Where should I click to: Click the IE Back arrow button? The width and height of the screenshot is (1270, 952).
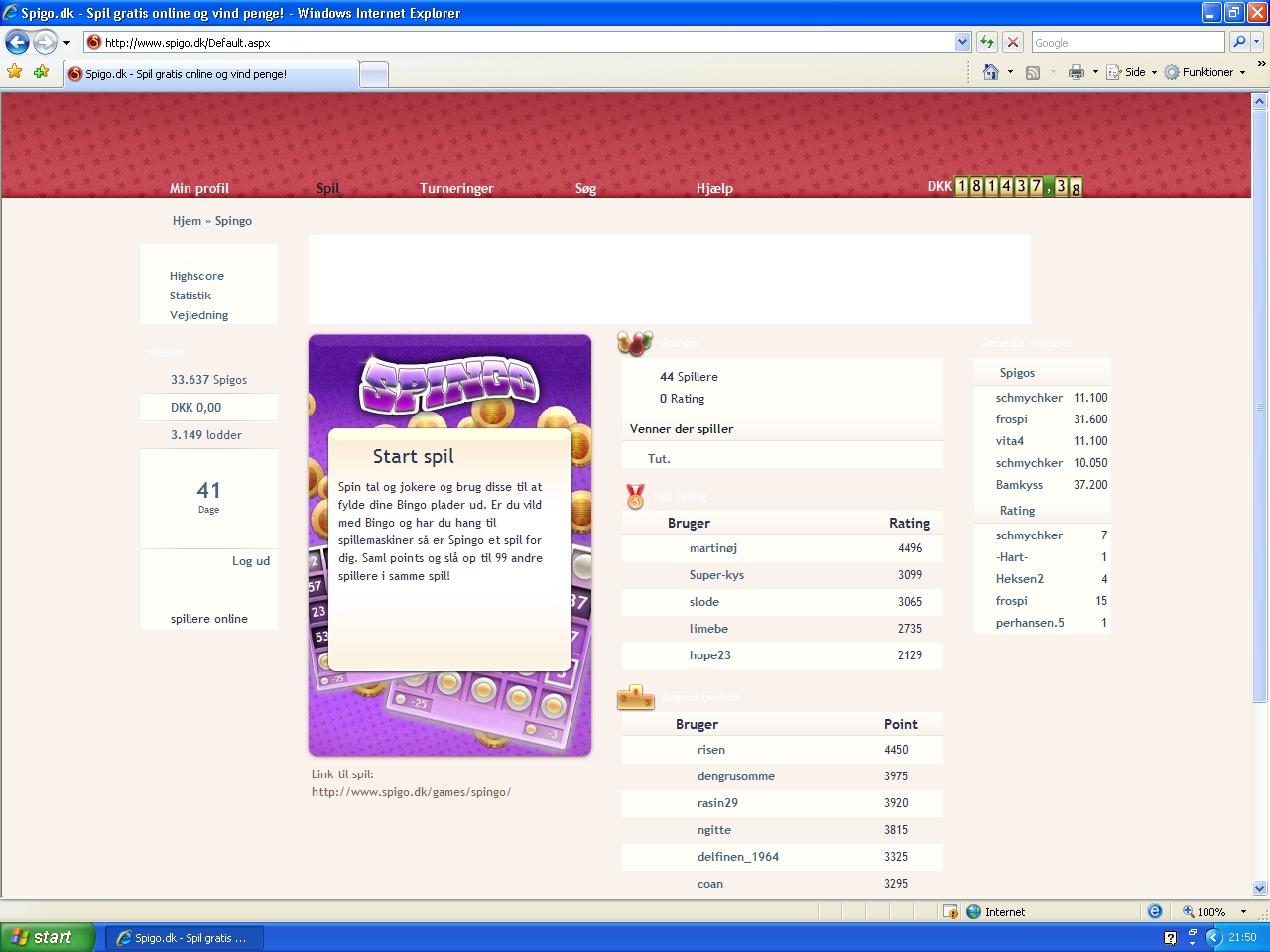pos(17,42)
